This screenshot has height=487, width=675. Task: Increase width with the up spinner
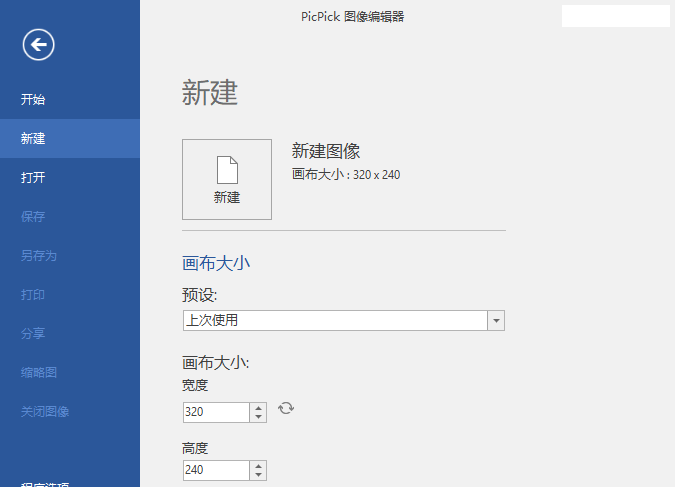tap(258, 408)
